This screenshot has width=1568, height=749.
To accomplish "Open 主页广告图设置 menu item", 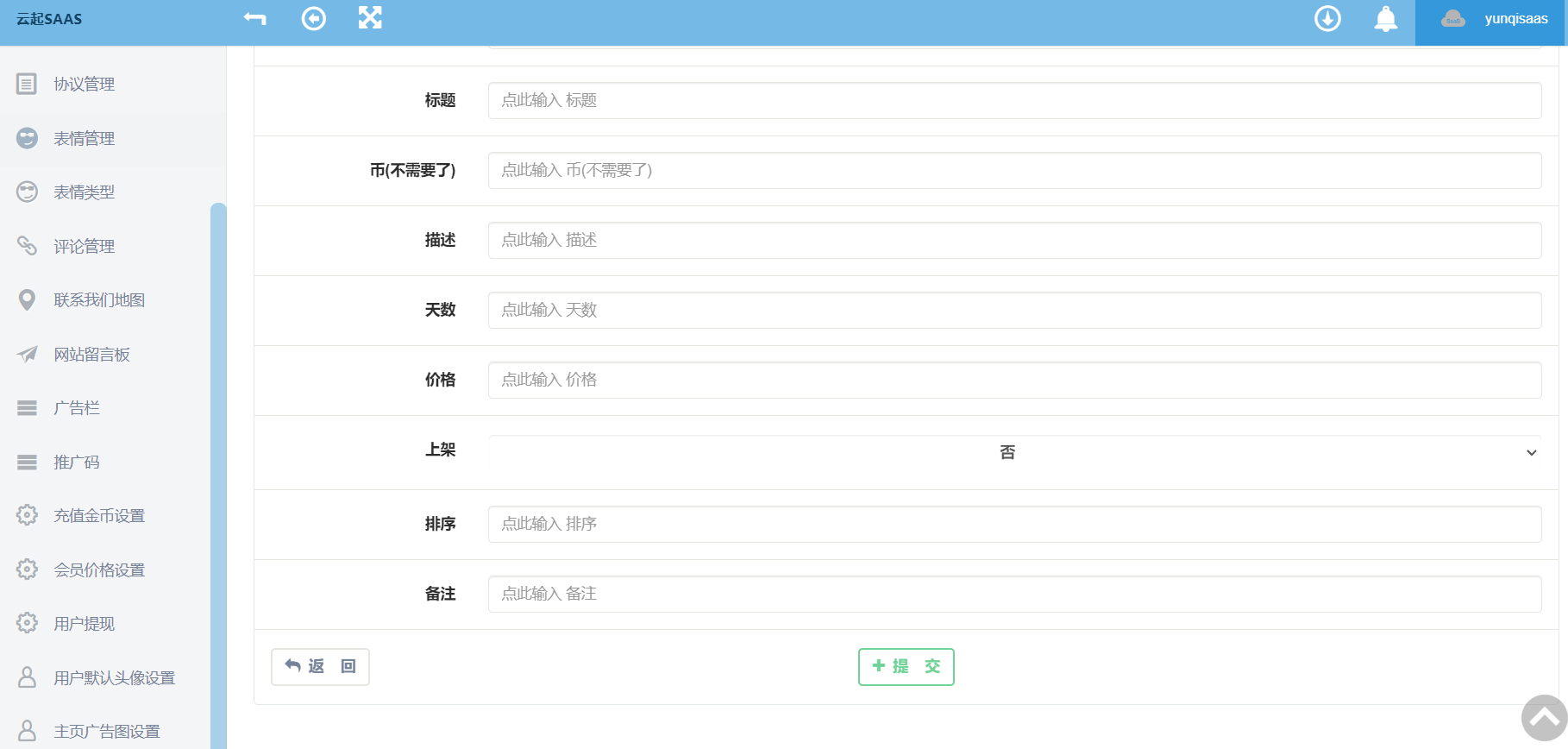I will coord(105,731).
